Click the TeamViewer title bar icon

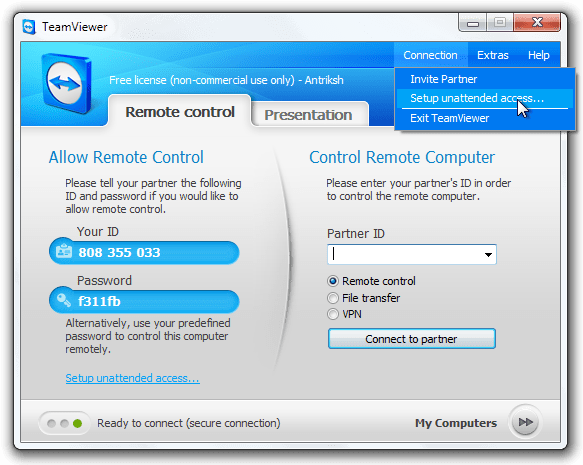click(x=29, y=27)
